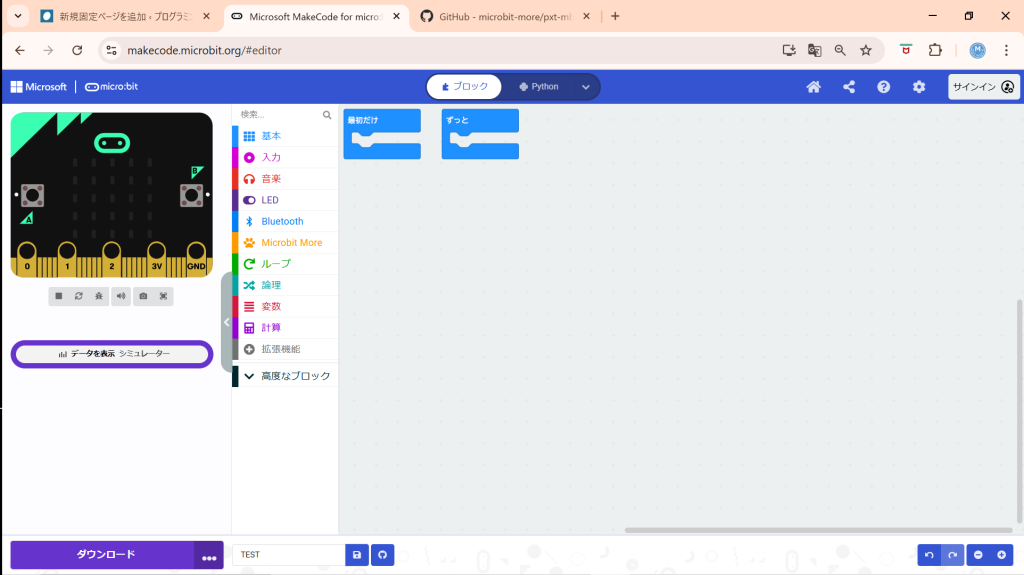
Task: Launch the simulator in fullscreen
Action: pyautogui.click(x=164, y=296)
